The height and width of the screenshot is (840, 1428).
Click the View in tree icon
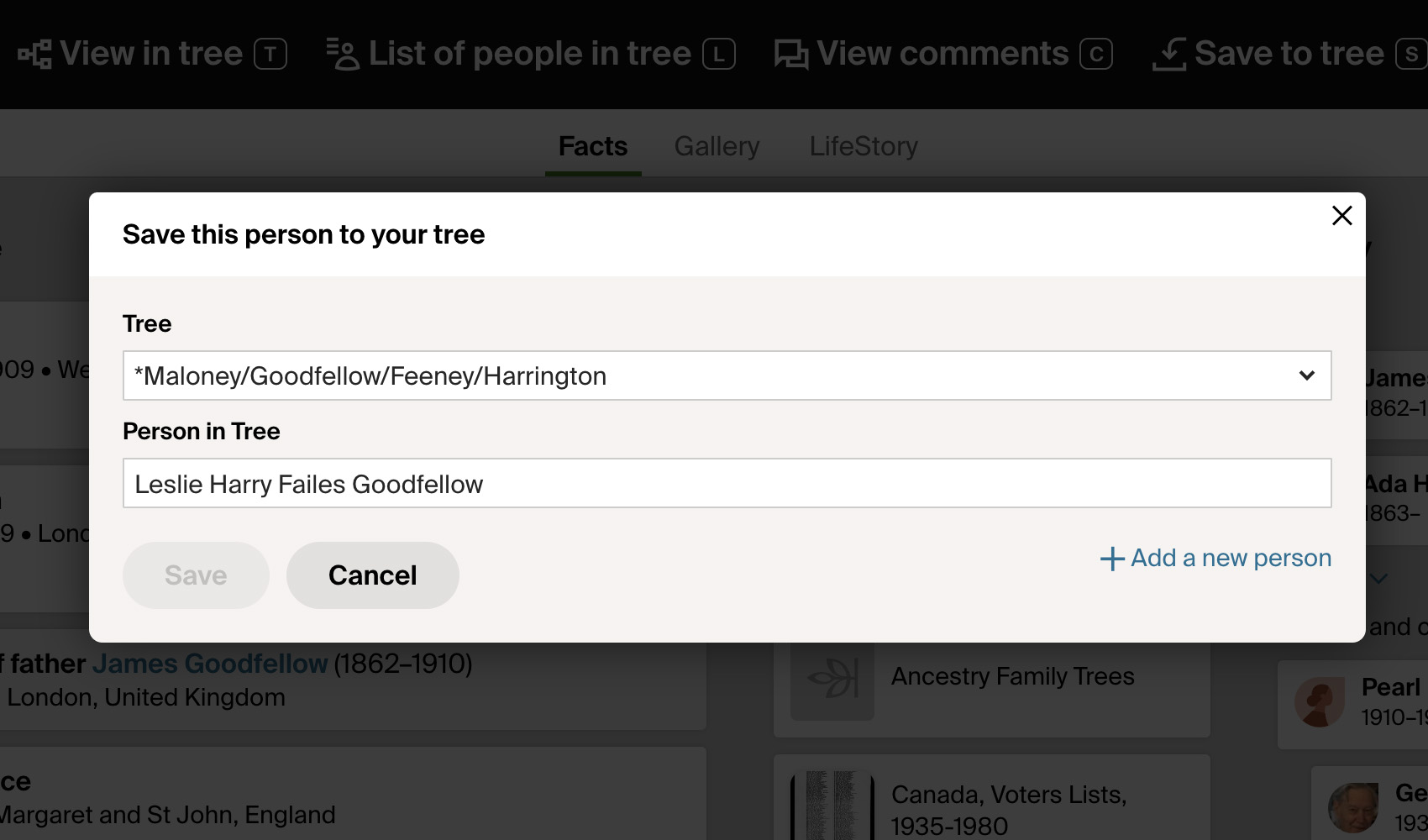pos(34,55)
